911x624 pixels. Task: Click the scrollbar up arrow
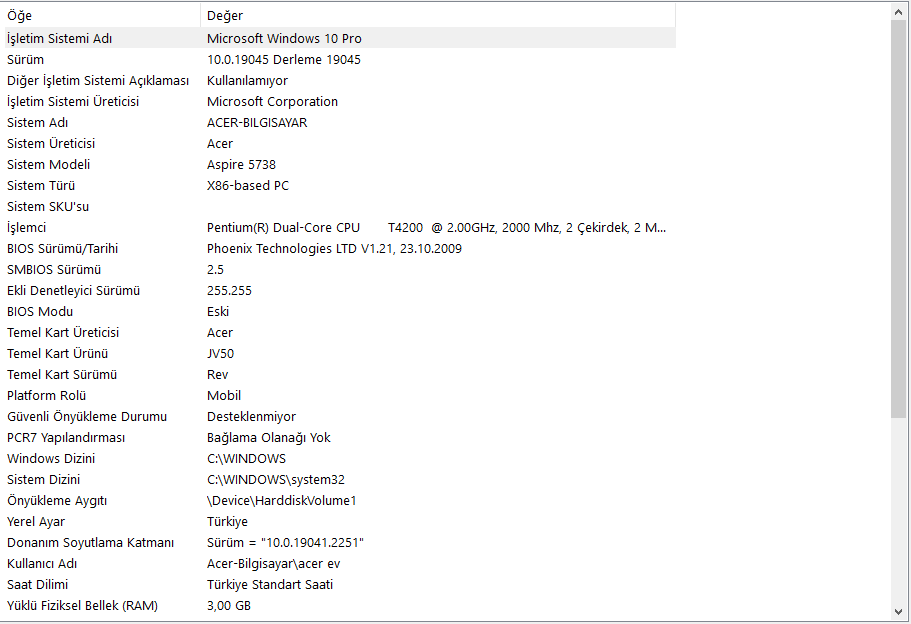pyautogui.click(x=899, y=11)
